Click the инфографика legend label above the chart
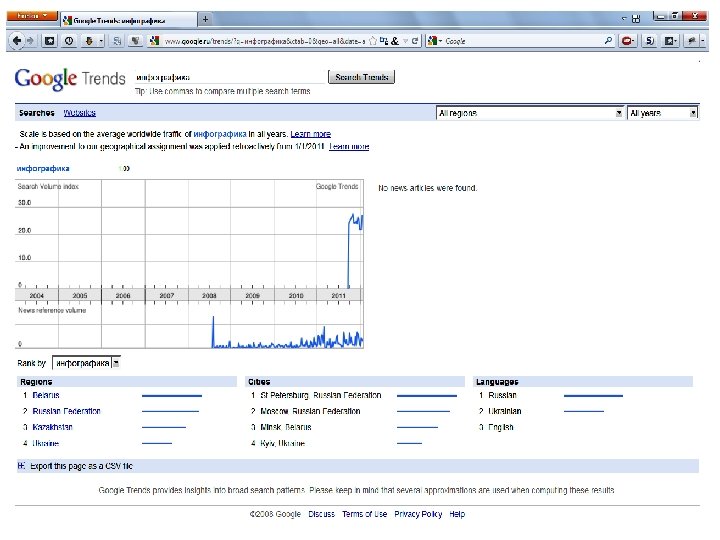This screenshot has height=540, width=720. [43, 169]
